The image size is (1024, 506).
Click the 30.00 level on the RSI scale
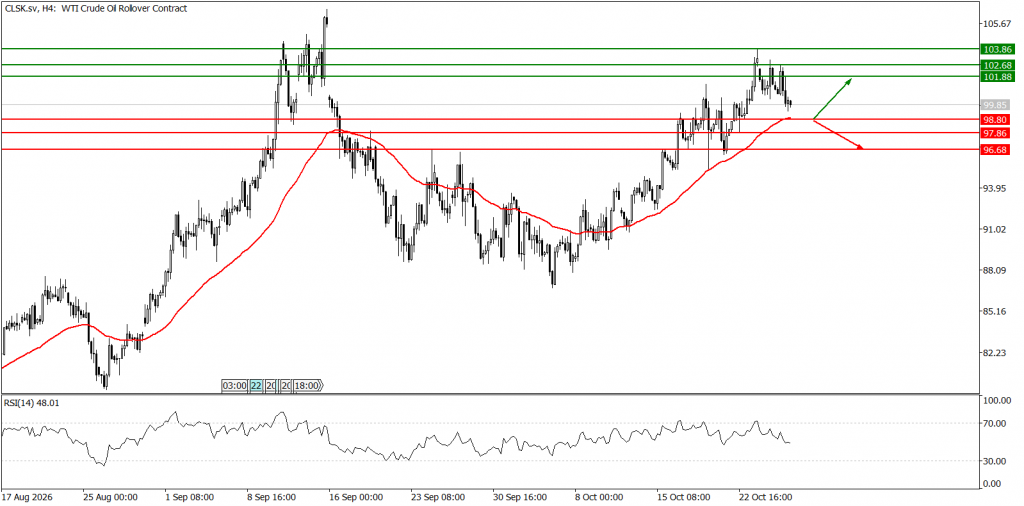[997, 461]
